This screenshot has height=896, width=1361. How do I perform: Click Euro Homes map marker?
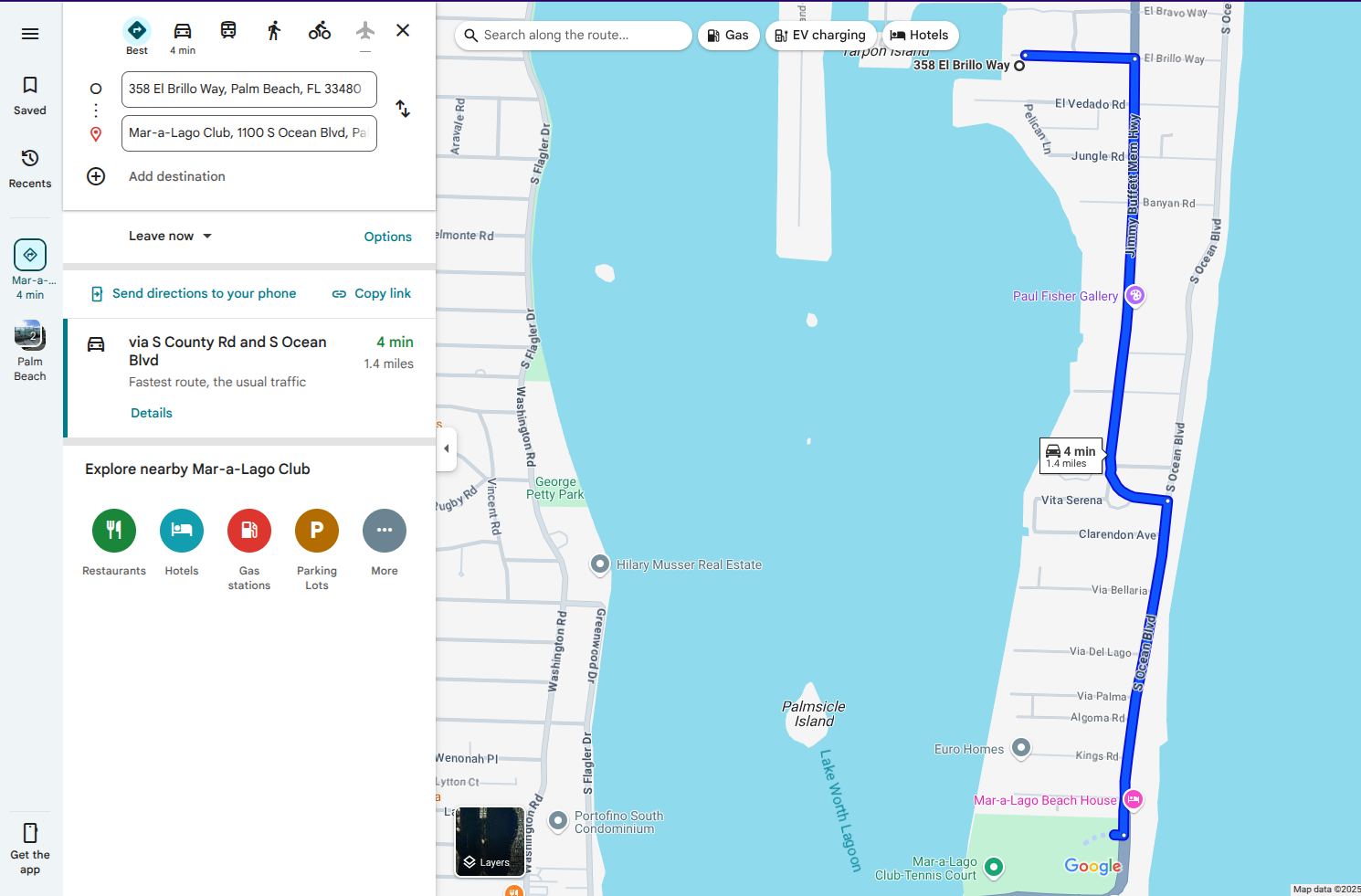(1021, 748)
